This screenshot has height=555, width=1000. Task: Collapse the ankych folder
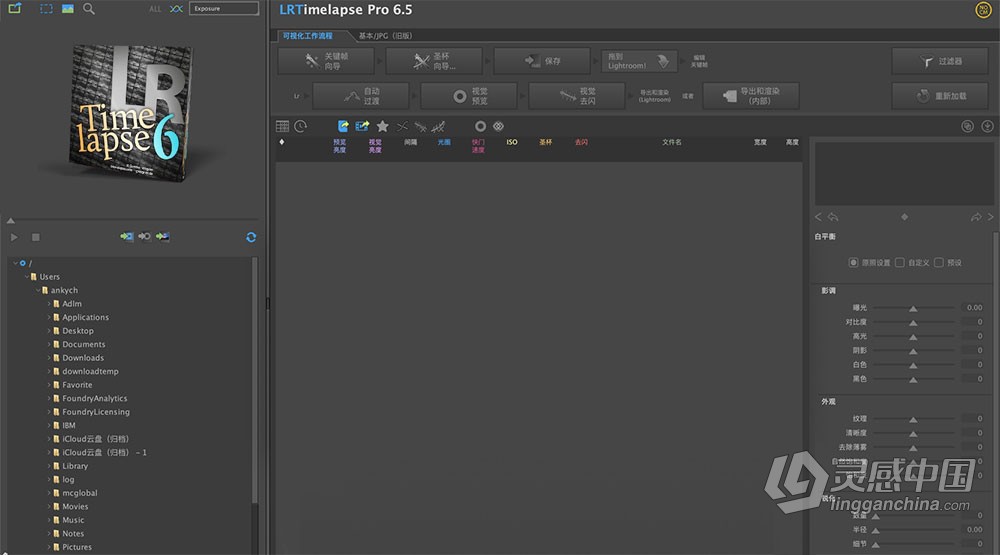coord(38,290)
